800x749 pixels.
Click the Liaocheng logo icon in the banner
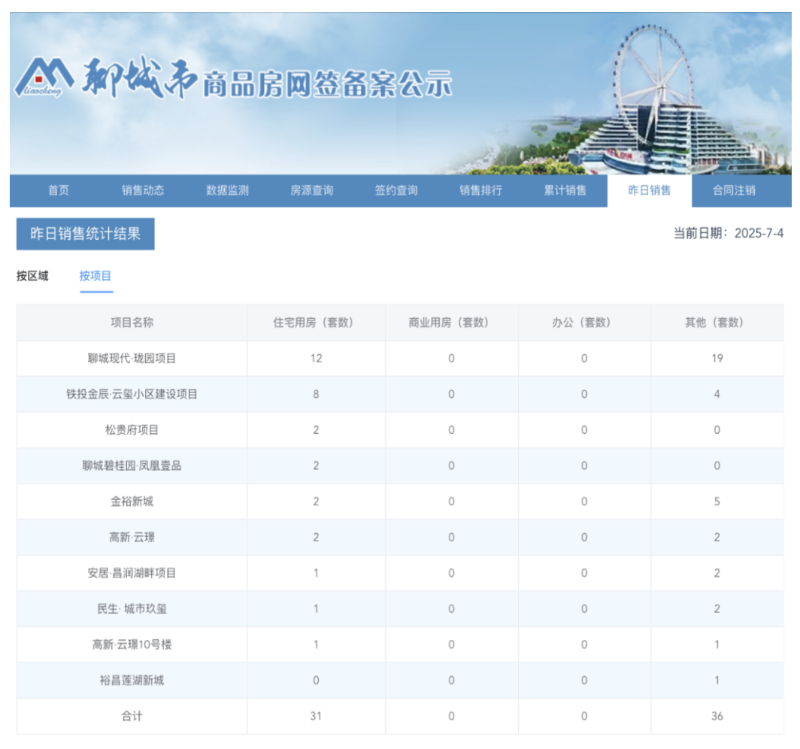click(x=55, y=75)
